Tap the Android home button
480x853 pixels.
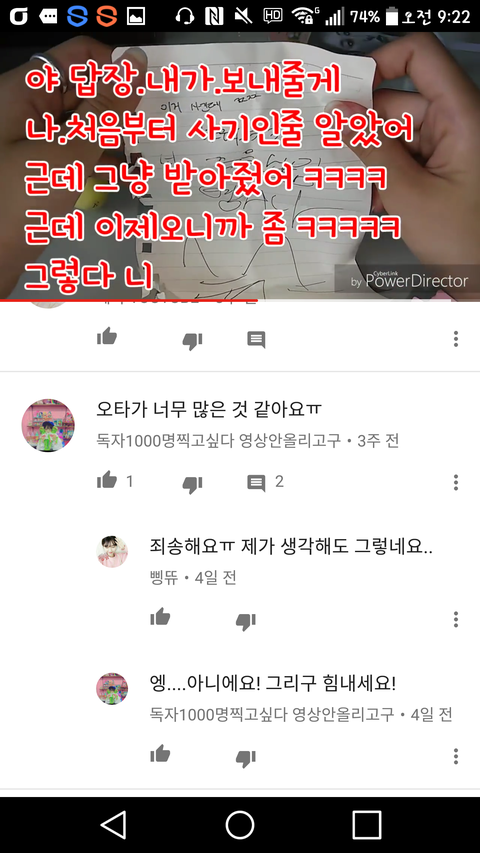click(x=240, y=825)
